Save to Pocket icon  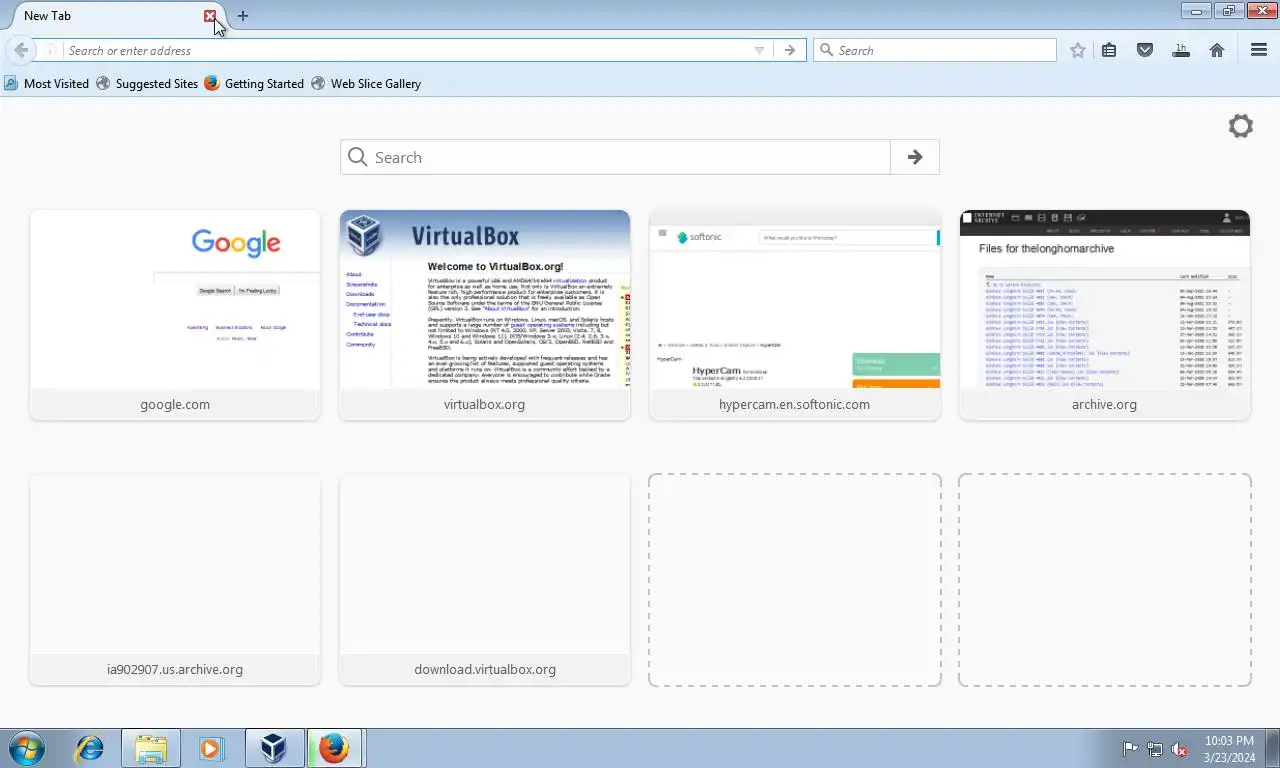click(1145, 50)
